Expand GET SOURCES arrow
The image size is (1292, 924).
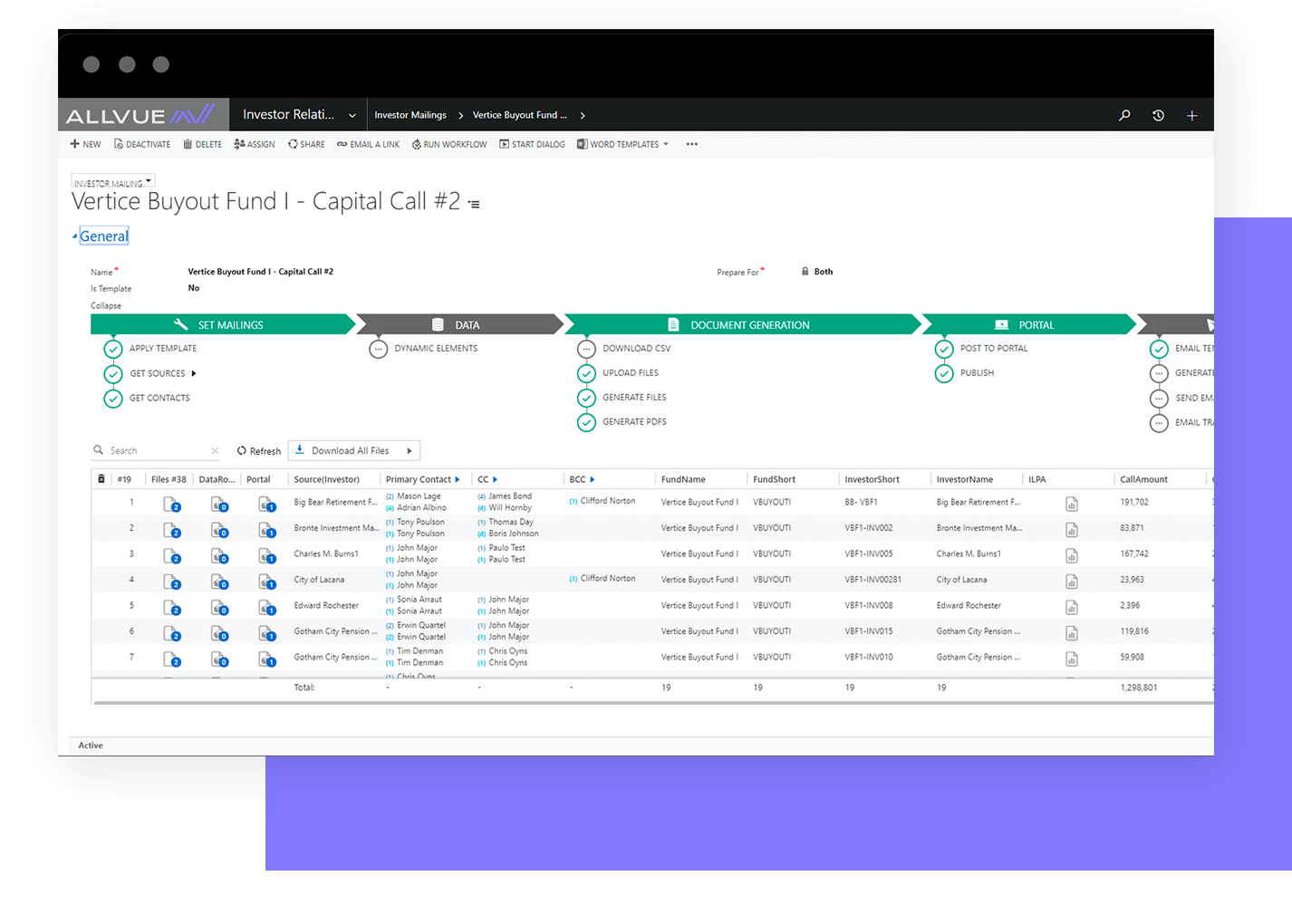click(x=194, y=373)
